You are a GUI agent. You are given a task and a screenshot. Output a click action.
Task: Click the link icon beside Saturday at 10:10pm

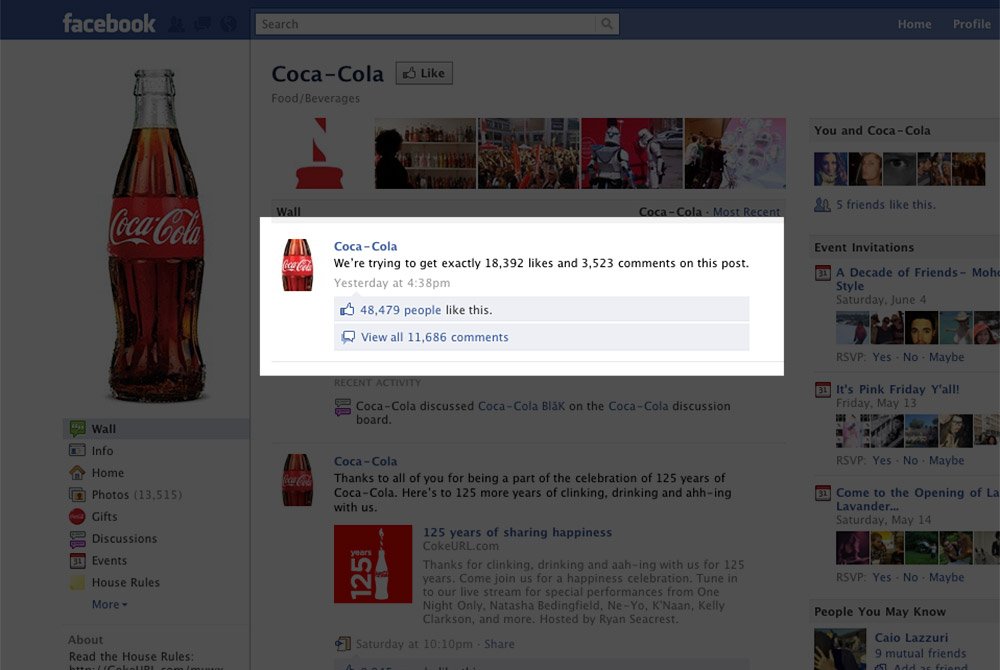tap(342, 644)
